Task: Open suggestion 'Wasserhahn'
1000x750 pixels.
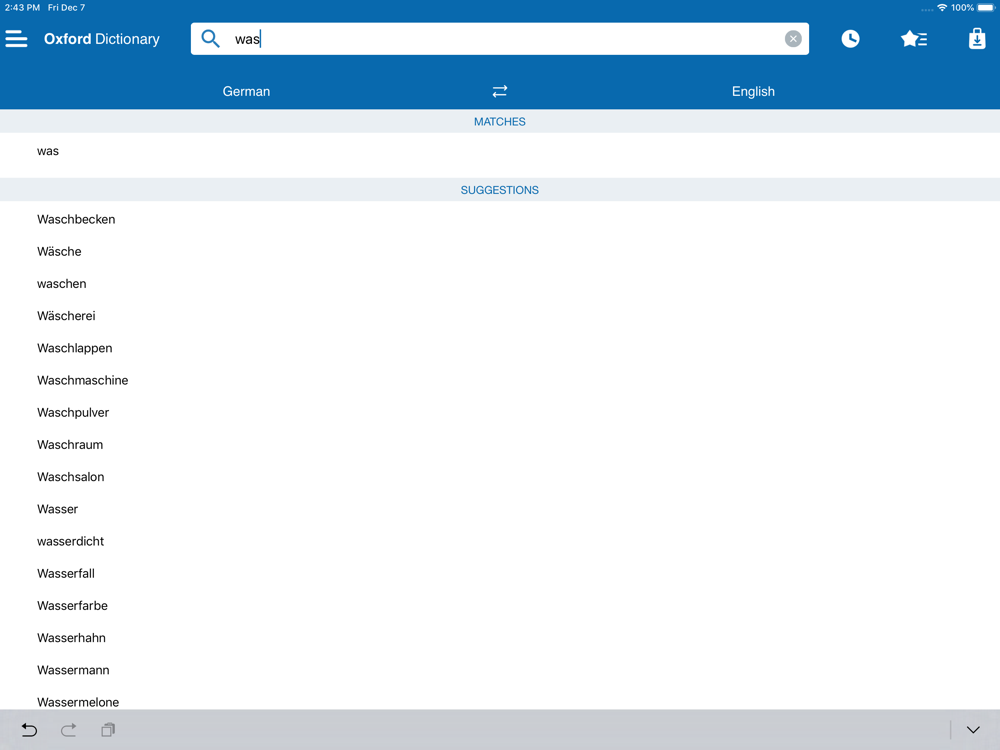Action: (500, 638)
